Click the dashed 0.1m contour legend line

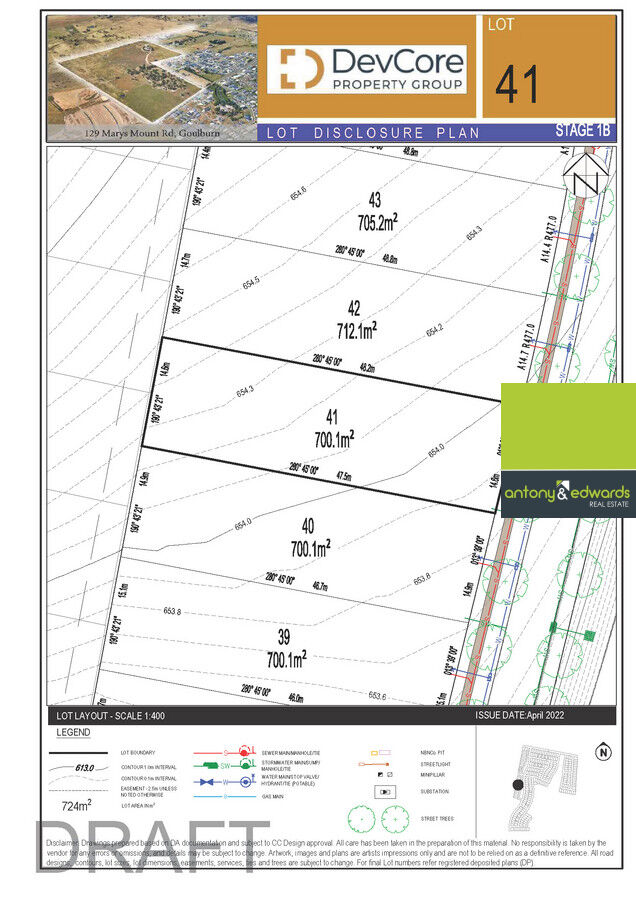(79, 779)
